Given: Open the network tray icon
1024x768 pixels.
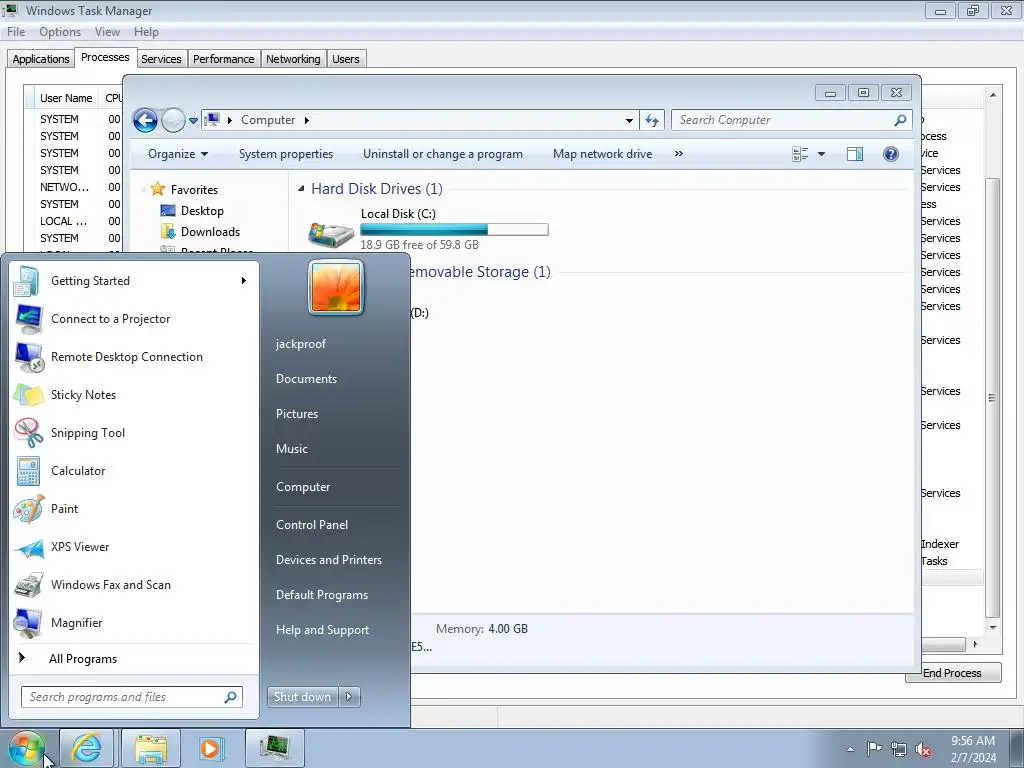Looking at the screenshot, I should pos(899,749).
